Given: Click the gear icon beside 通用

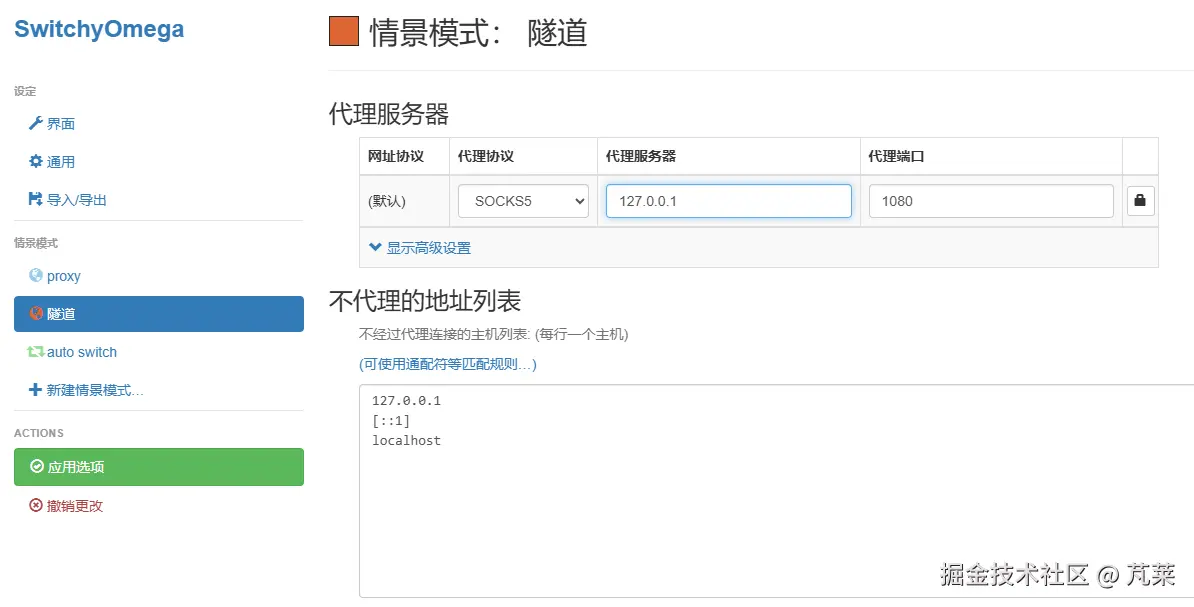Looking at the screenshot, I should pyautogui.click(x=35, y=161).
